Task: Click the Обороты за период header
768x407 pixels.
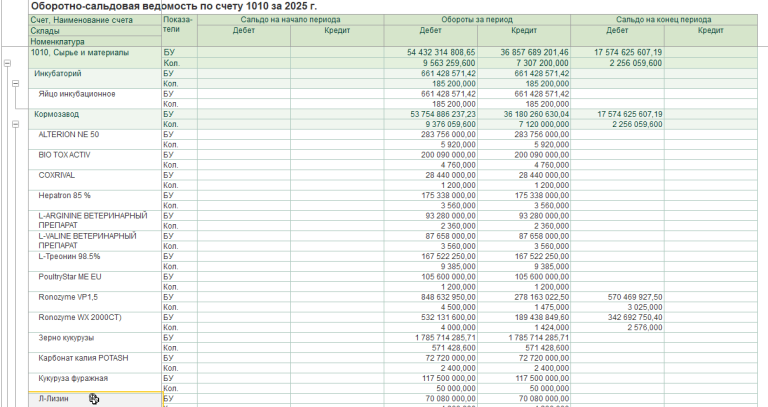Action: (477, 20)
